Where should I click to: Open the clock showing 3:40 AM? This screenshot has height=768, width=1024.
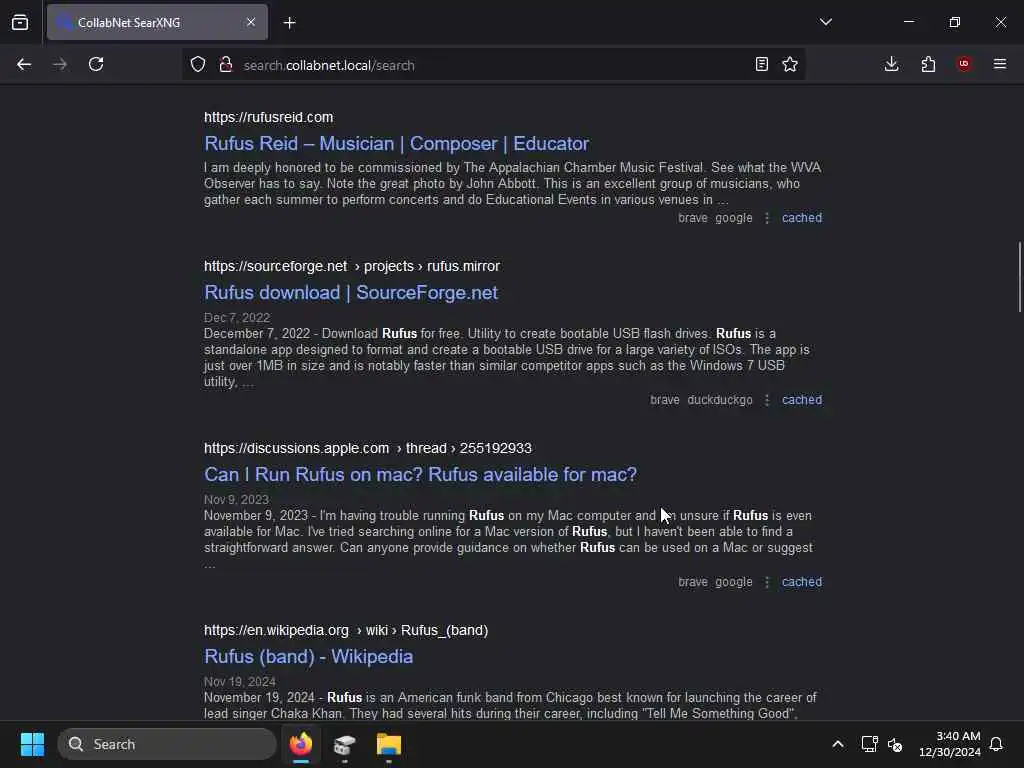coord(950,744)
